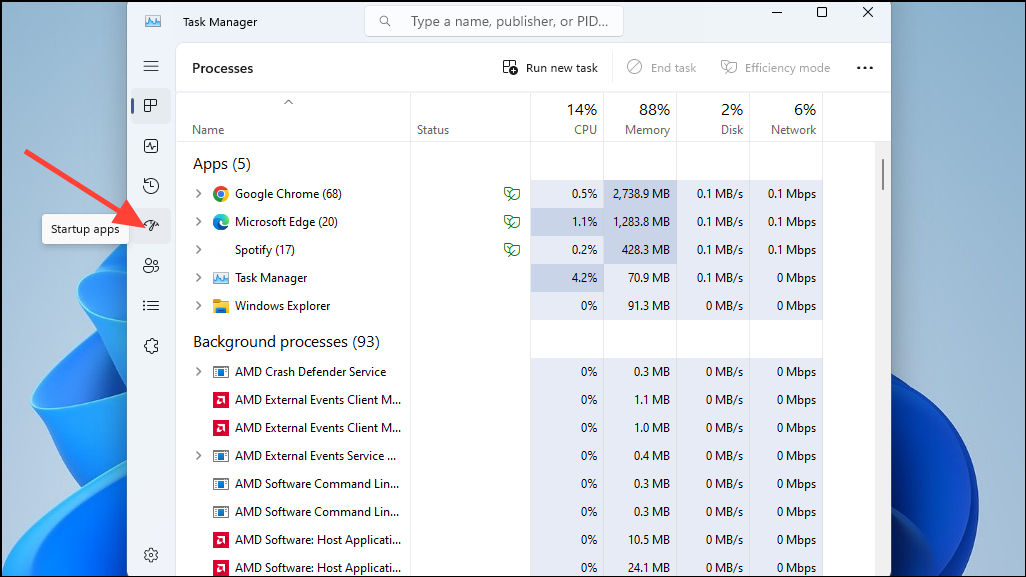Click Edge's 1,283.8 MB memory value
The width and height of the screenshot is (1026, 577).
point(641,222)
